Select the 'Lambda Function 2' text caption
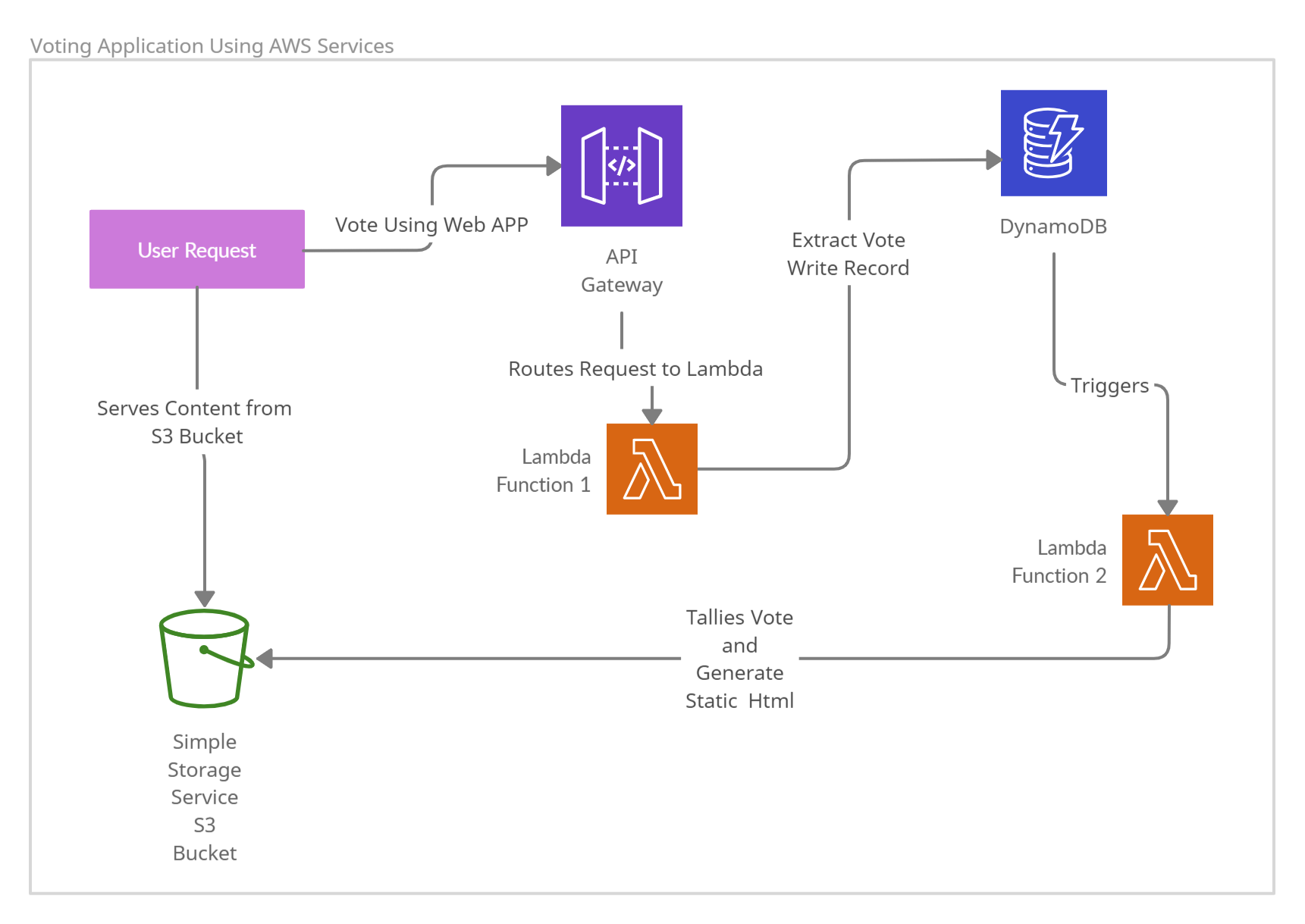Screen dimensions: 1305x924 [1059, 562]
